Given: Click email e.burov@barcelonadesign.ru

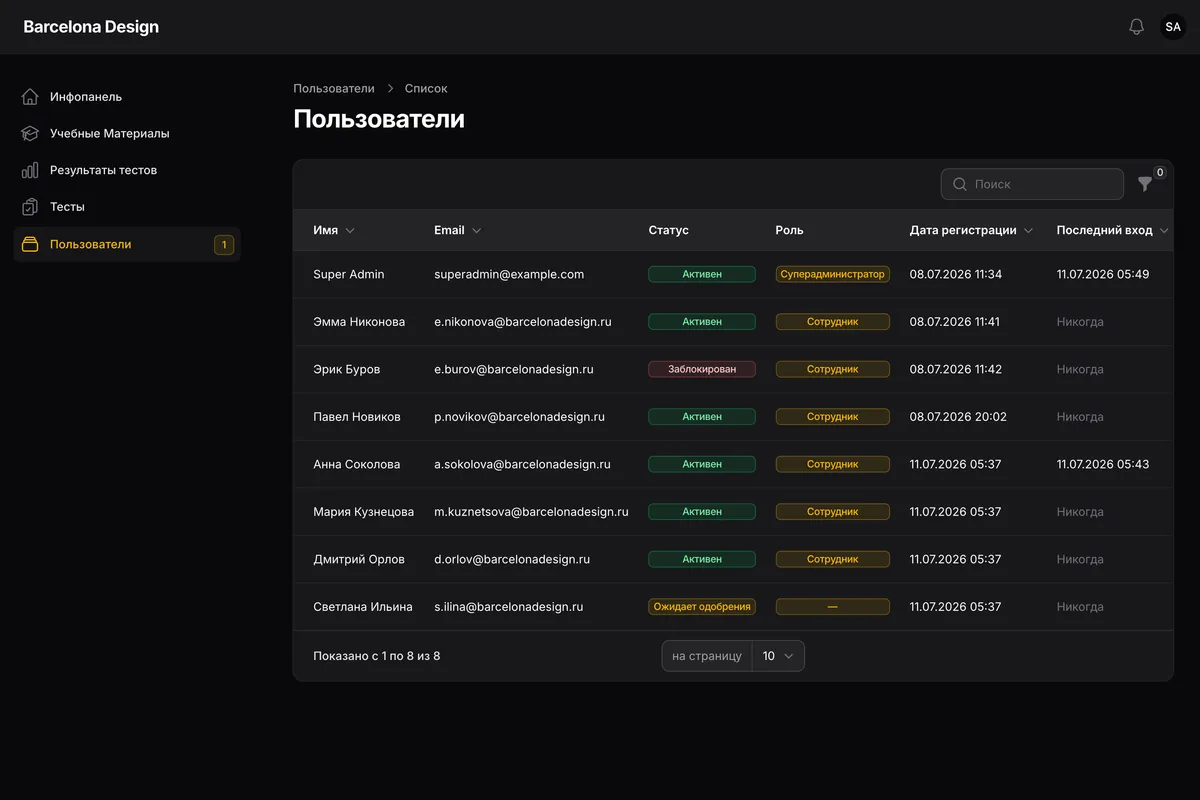Looking at the screenshot, I should [x=514, y=369].
